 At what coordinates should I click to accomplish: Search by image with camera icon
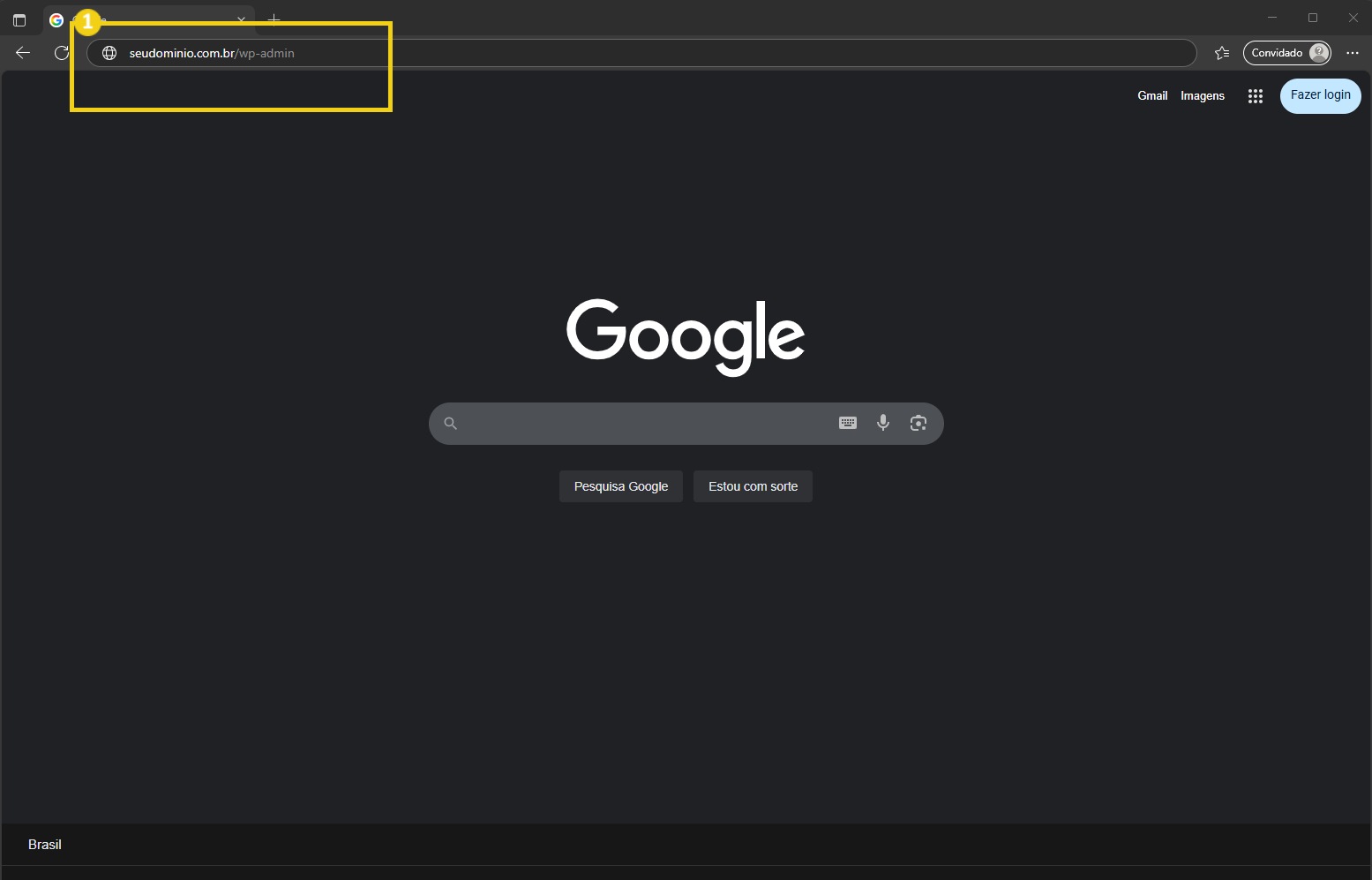(x=918, y=423)
